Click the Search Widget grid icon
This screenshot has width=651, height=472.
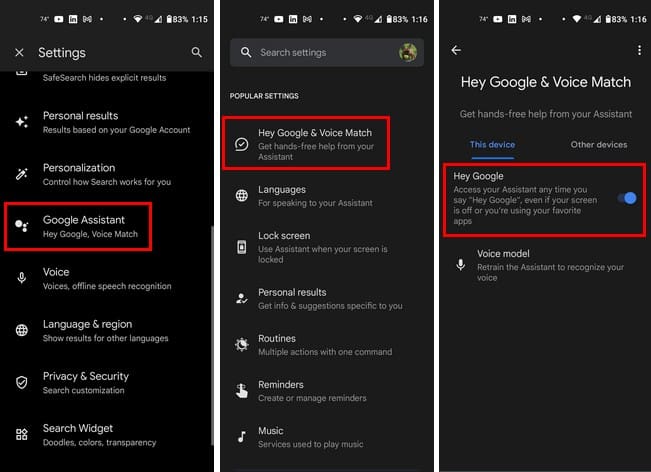pos(22,434)
